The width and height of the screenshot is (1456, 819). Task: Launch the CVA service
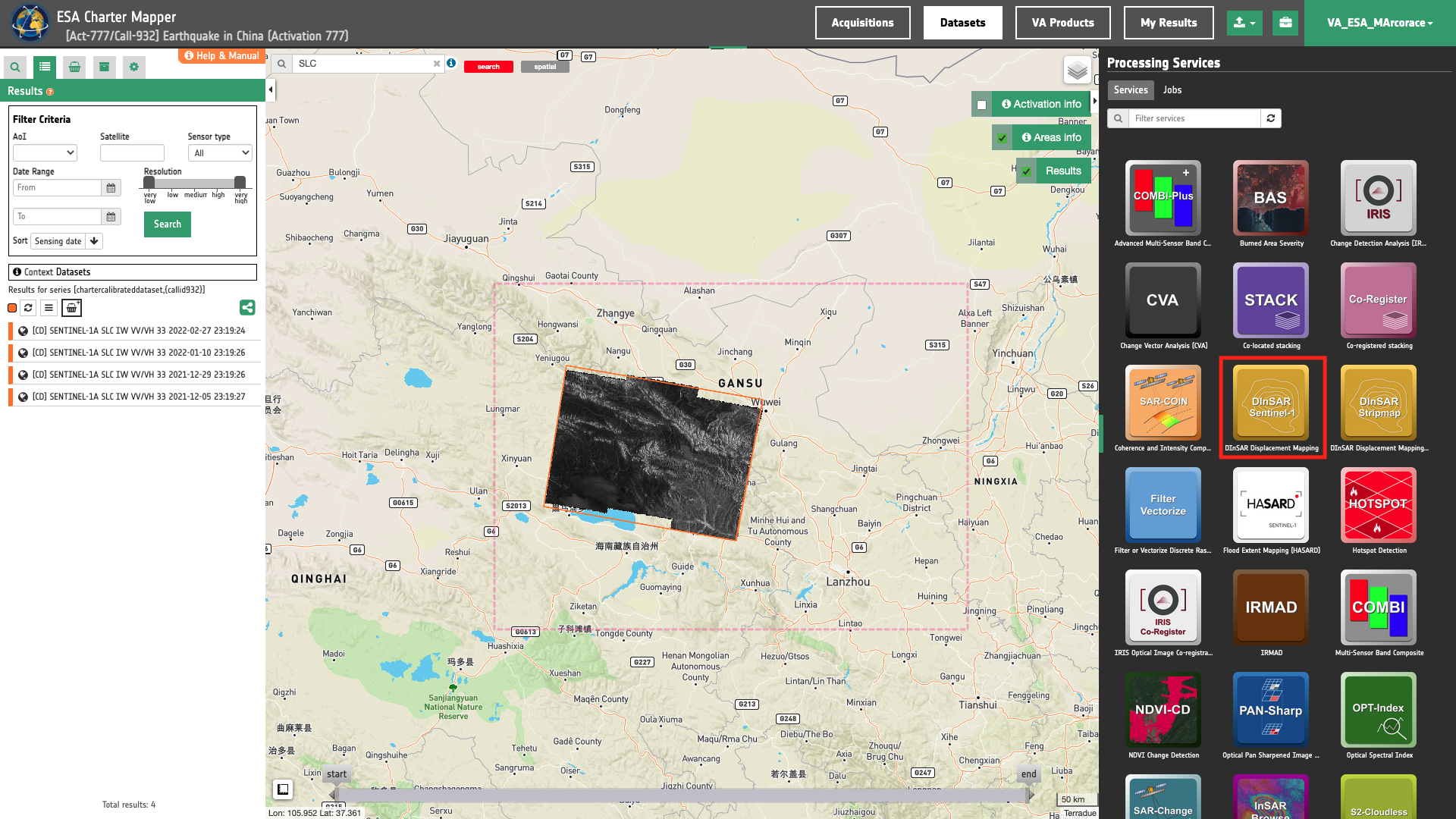(1163, 300)
